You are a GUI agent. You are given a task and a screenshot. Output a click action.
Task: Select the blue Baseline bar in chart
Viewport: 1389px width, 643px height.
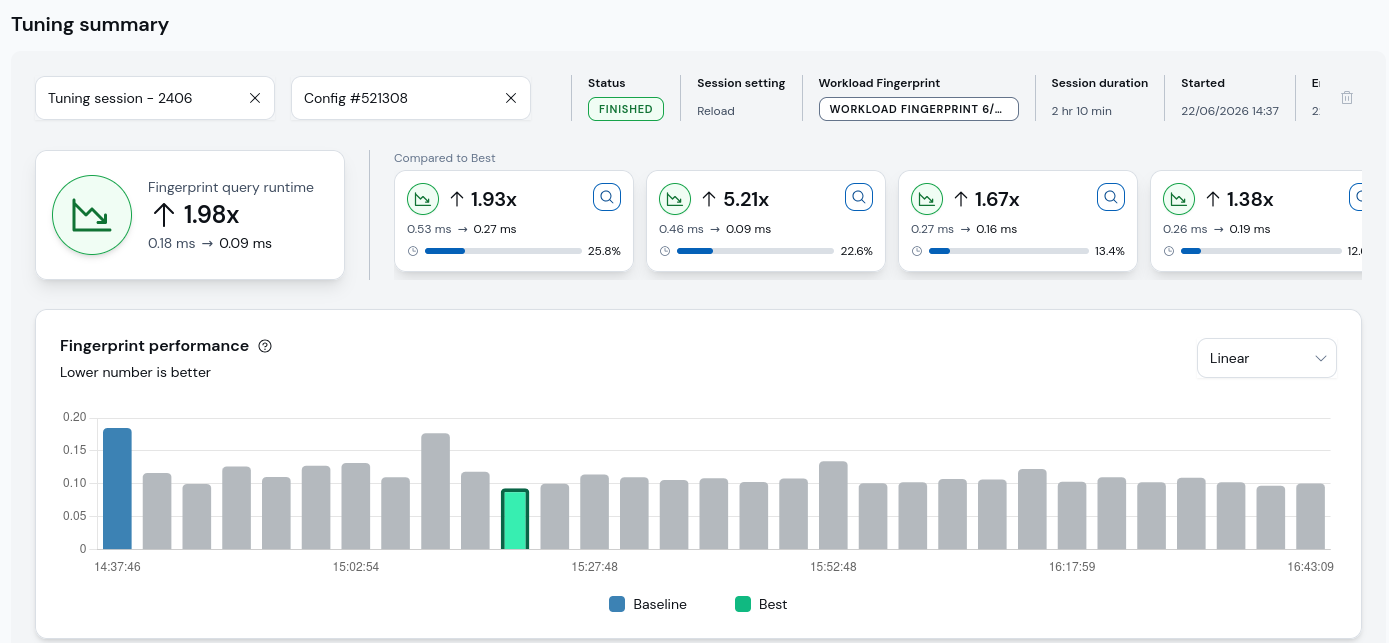point(118,489)
